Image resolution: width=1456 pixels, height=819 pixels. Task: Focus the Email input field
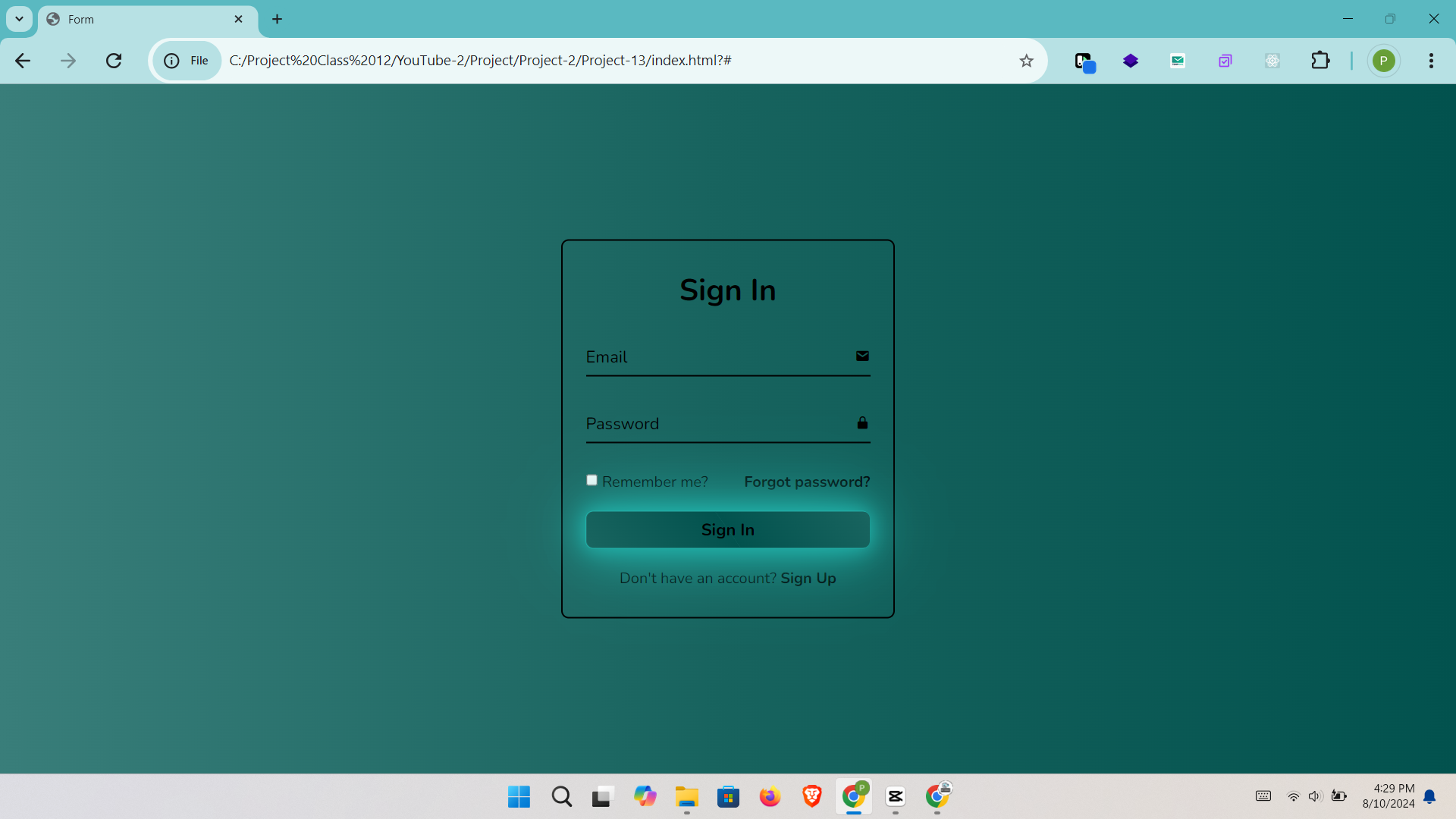coord(713,357)
